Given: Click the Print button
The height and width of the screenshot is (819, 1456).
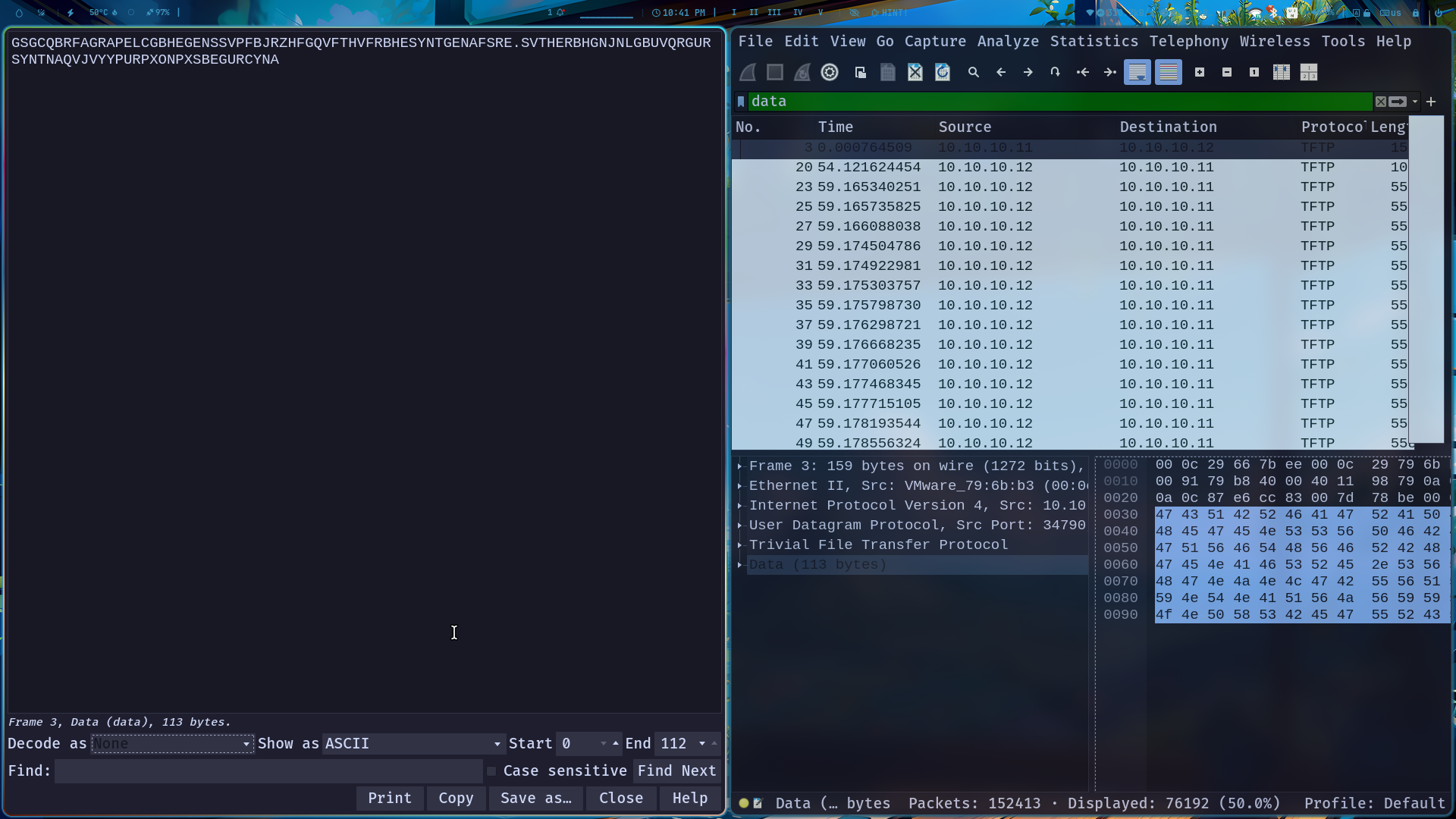Looking at the screenshot, I should (x=390, y=799).
